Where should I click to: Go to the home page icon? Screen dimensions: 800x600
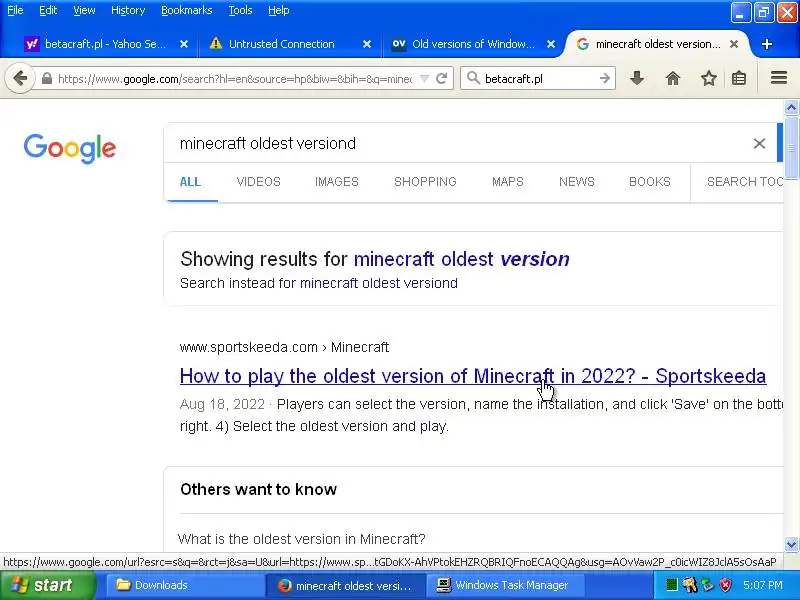(673, 78)
